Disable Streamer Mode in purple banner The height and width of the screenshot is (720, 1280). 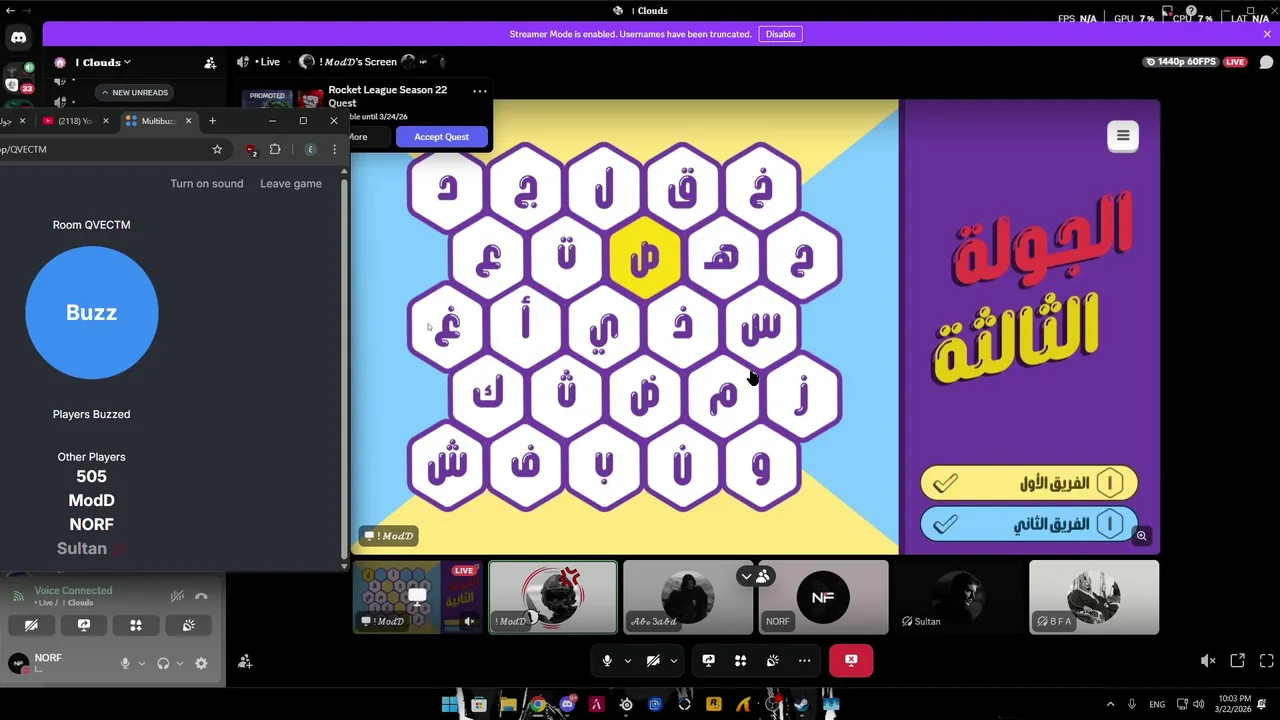pos(780,34)
